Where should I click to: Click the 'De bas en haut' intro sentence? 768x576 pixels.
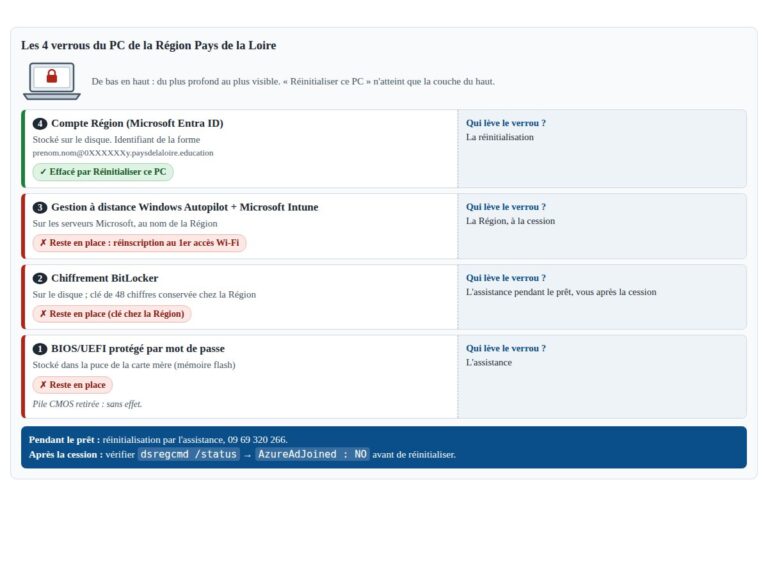coord(293,82)
